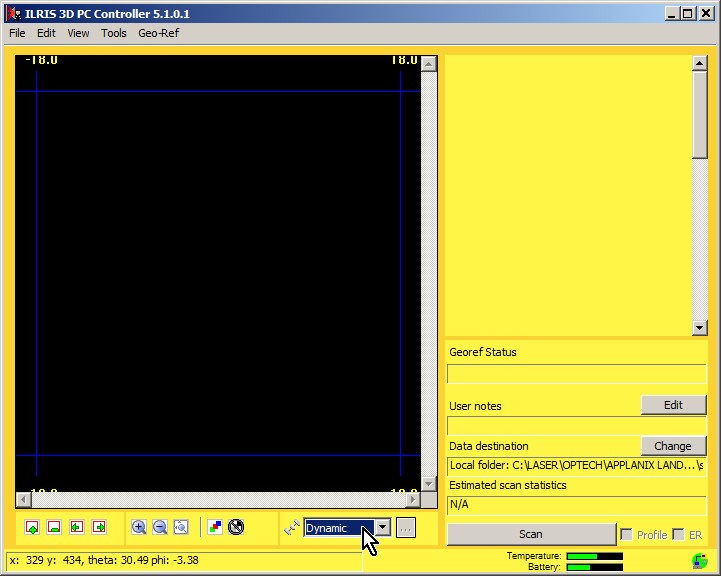Minimize the ILRIS controller window
Viewport: 721px width, 576px height.
pos(671,13)
